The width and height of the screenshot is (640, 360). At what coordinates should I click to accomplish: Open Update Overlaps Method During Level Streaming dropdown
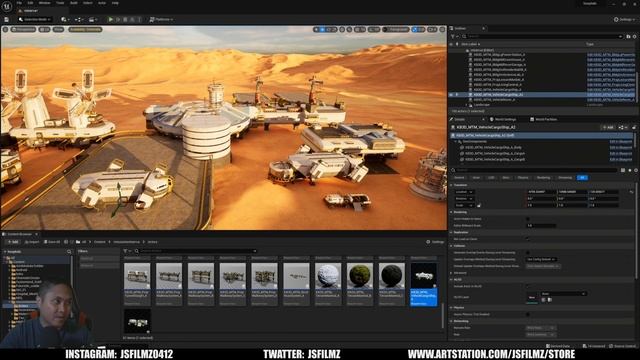tap(541, 260)
